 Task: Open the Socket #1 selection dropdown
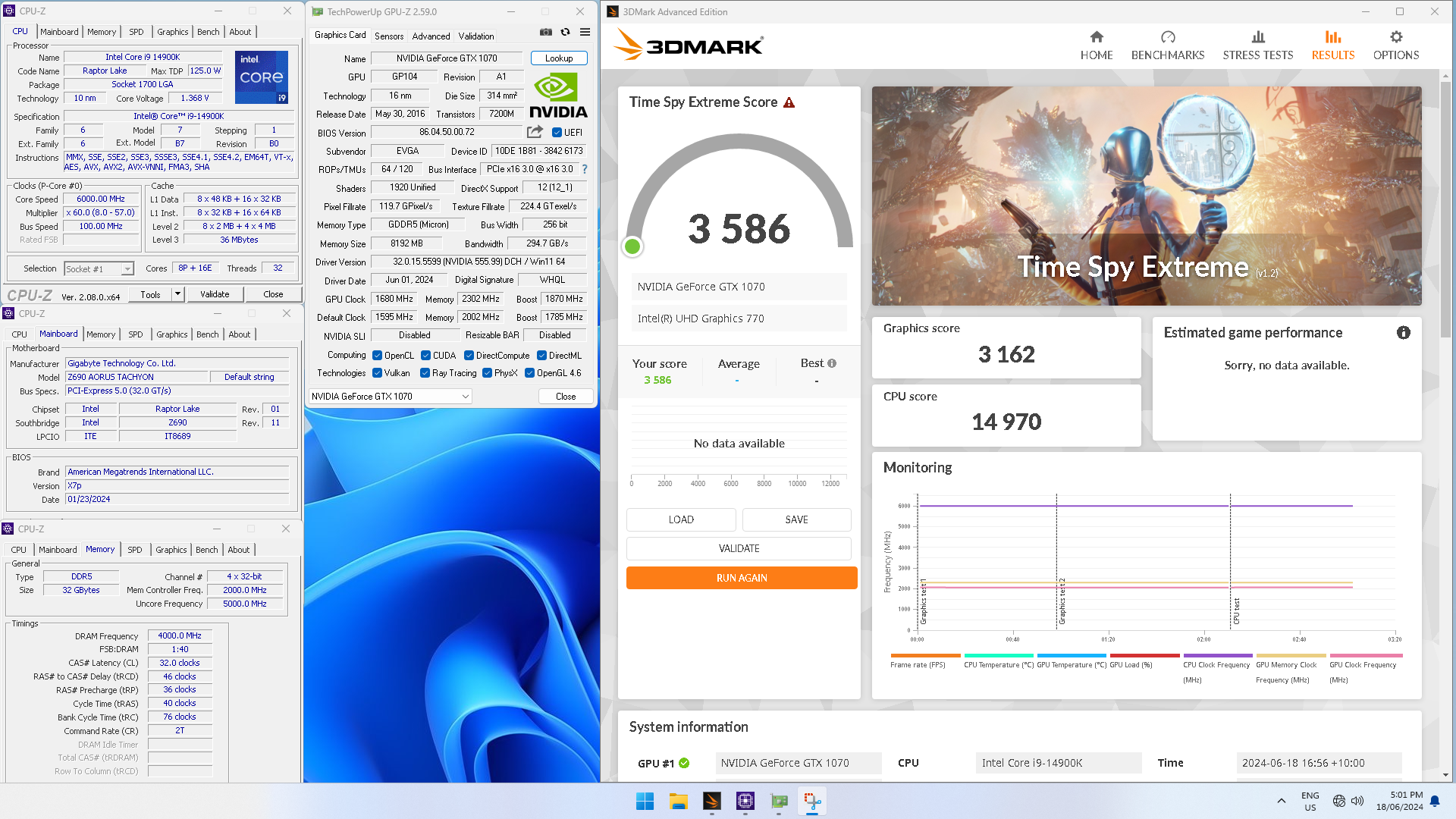[99, 268]
